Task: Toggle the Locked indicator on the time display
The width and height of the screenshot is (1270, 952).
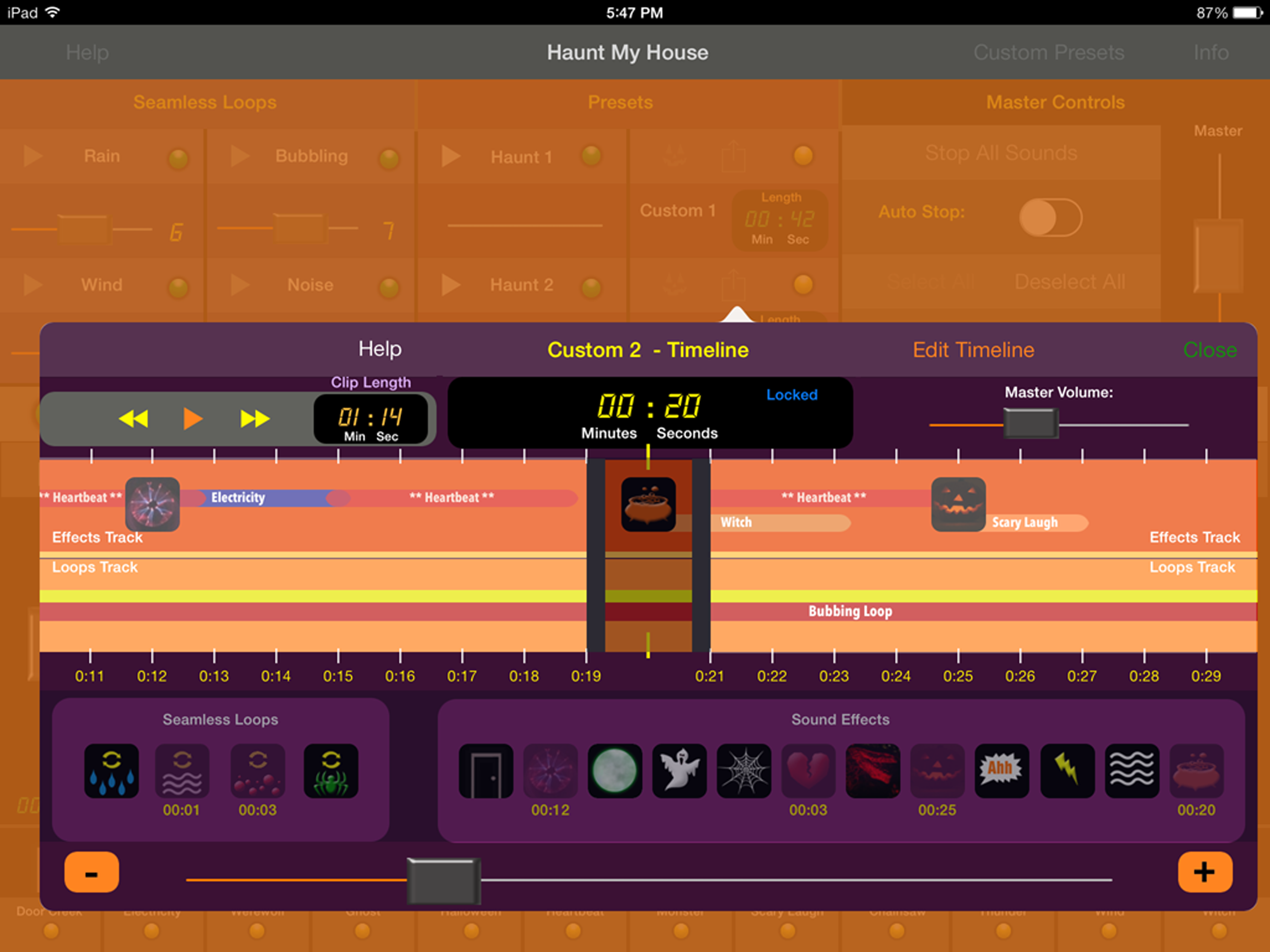Action: (x=792, y=395)
